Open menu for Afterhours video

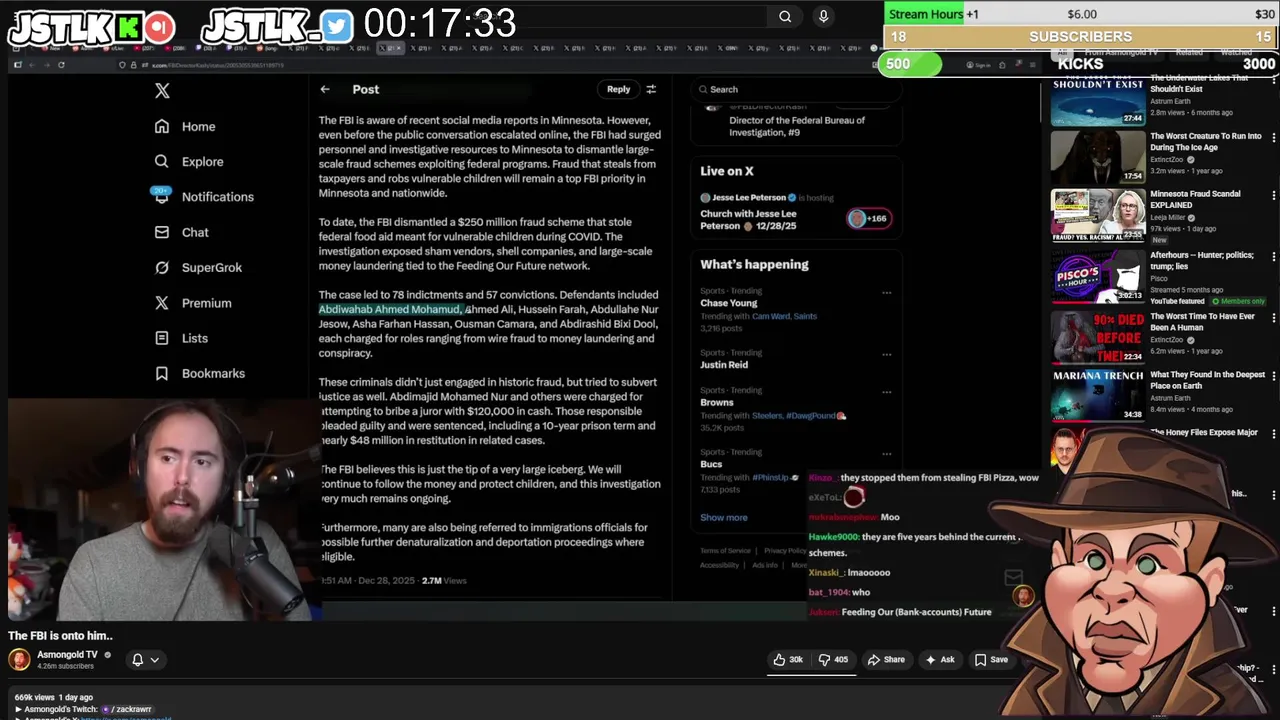(1273, 256)
